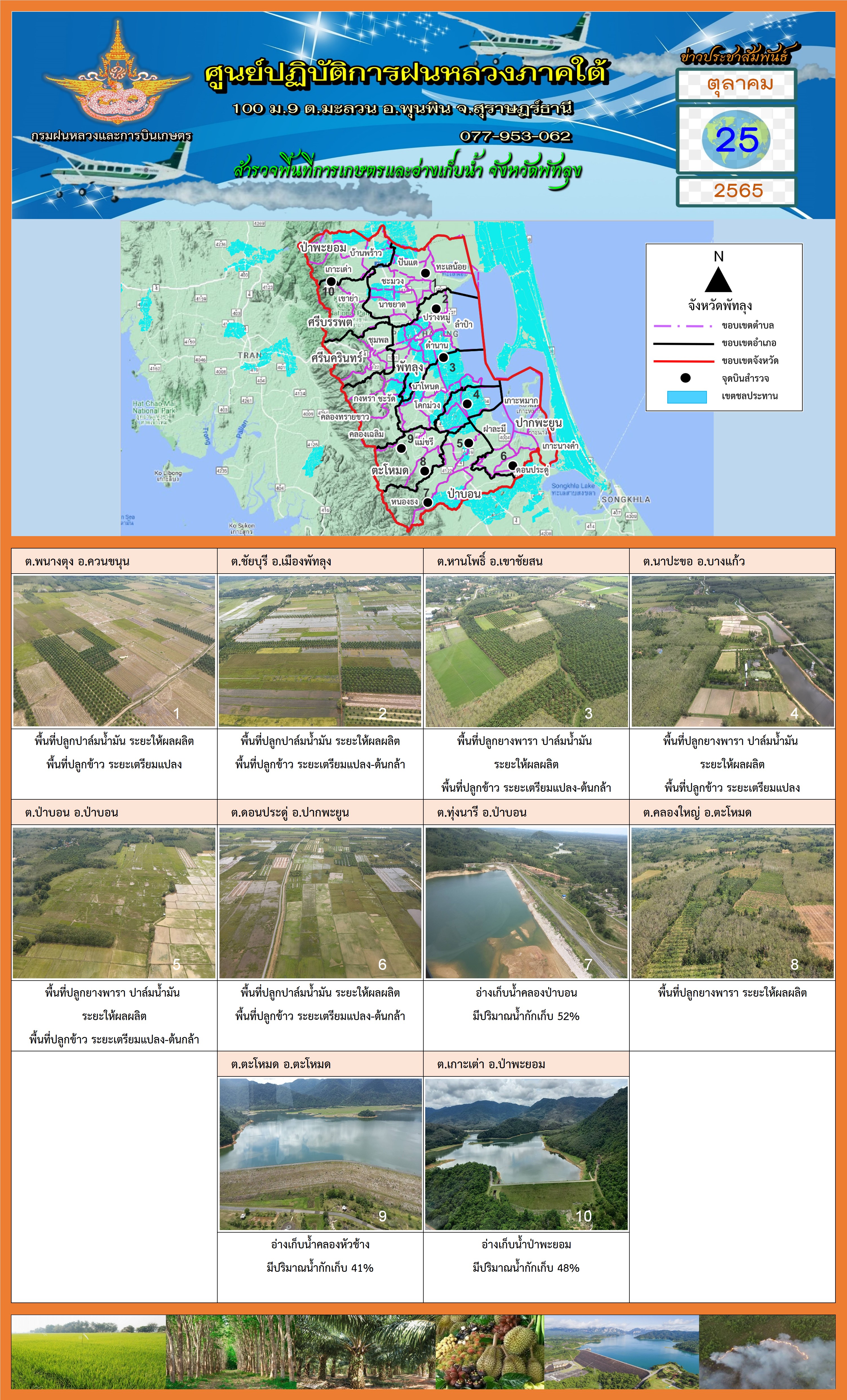Screen dimensions: 847x1400
Task: Click the globe showing date 25
Action: click(x=737, y=139)
